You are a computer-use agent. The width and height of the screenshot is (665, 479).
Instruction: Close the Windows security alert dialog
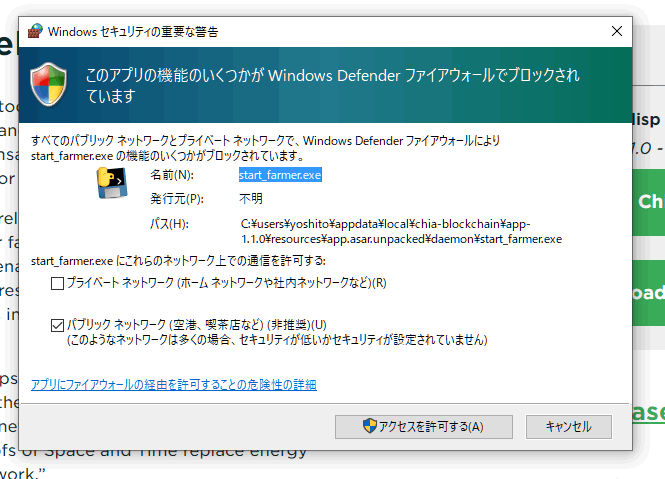[x=612, y=31]
